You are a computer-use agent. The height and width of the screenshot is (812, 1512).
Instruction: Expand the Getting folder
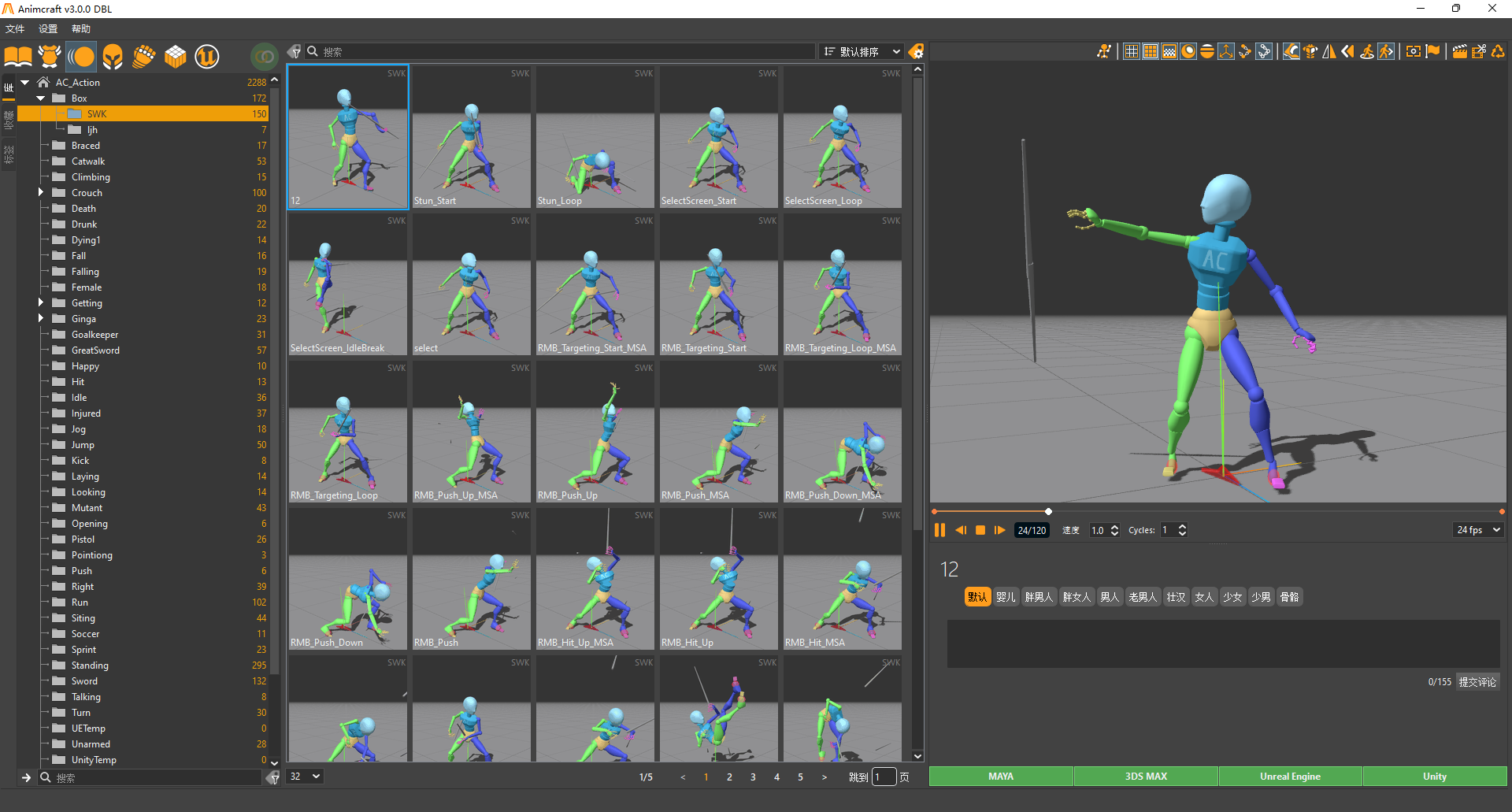click(41, 302)
